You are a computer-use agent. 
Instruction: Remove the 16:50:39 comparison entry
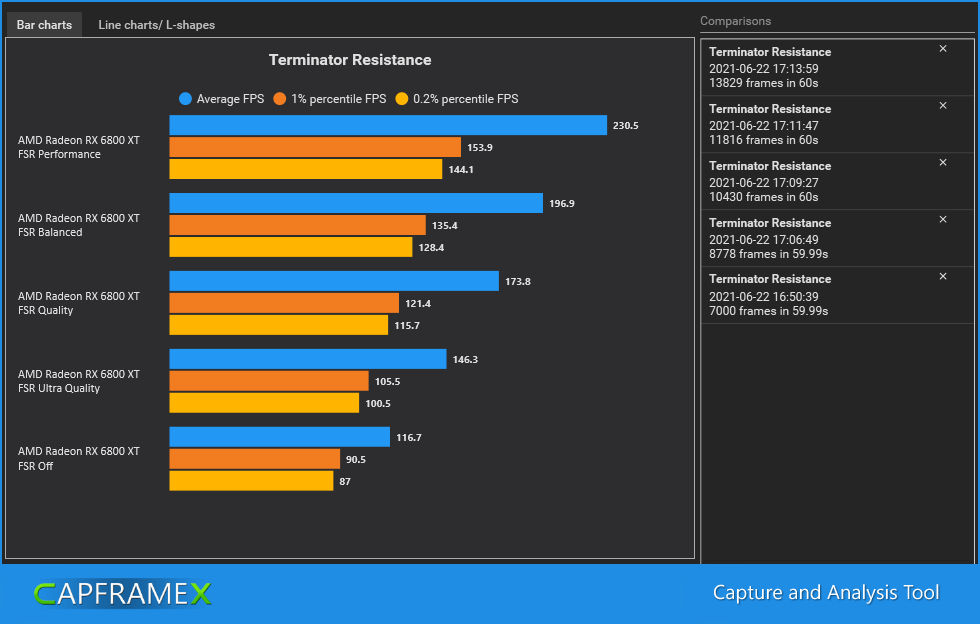[942, 276]
